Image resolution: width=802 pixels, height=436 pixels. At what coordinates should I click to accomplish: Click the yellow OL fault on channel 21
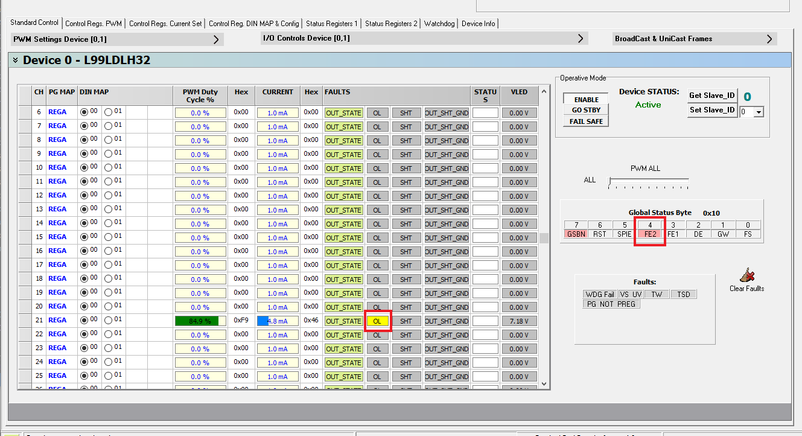(378, 320)
